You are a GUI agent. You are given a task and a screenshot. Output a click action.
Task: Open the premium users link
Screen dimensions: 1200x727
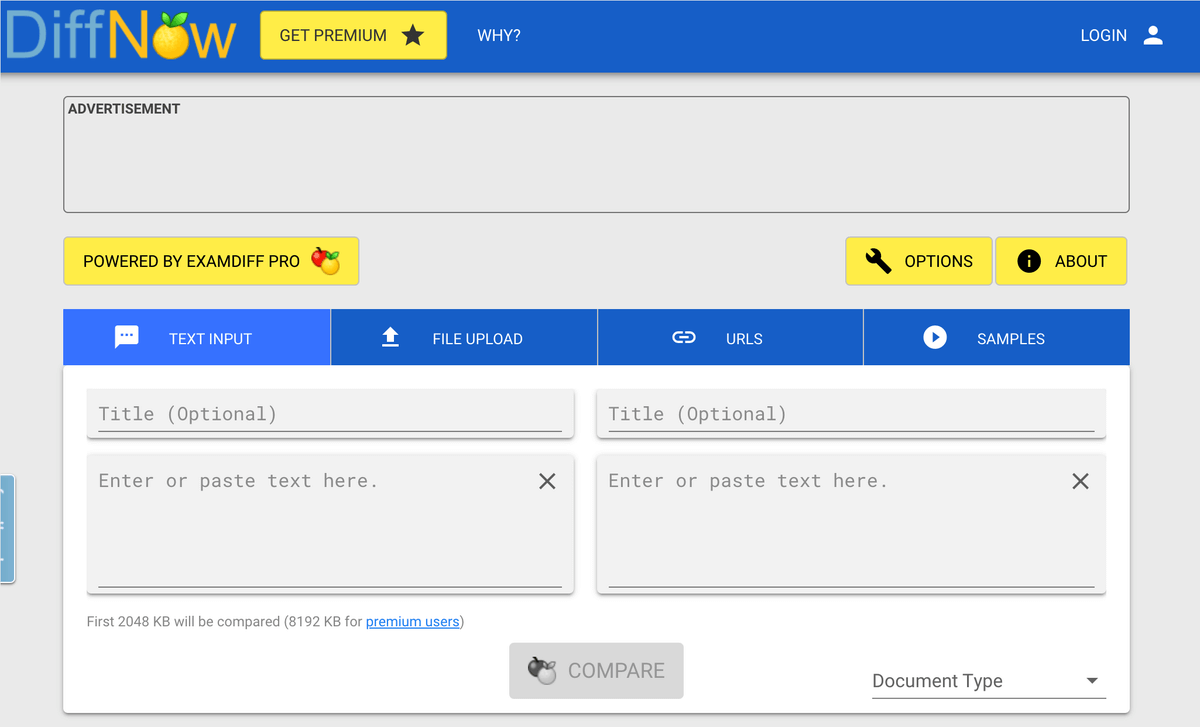[412, 622]
